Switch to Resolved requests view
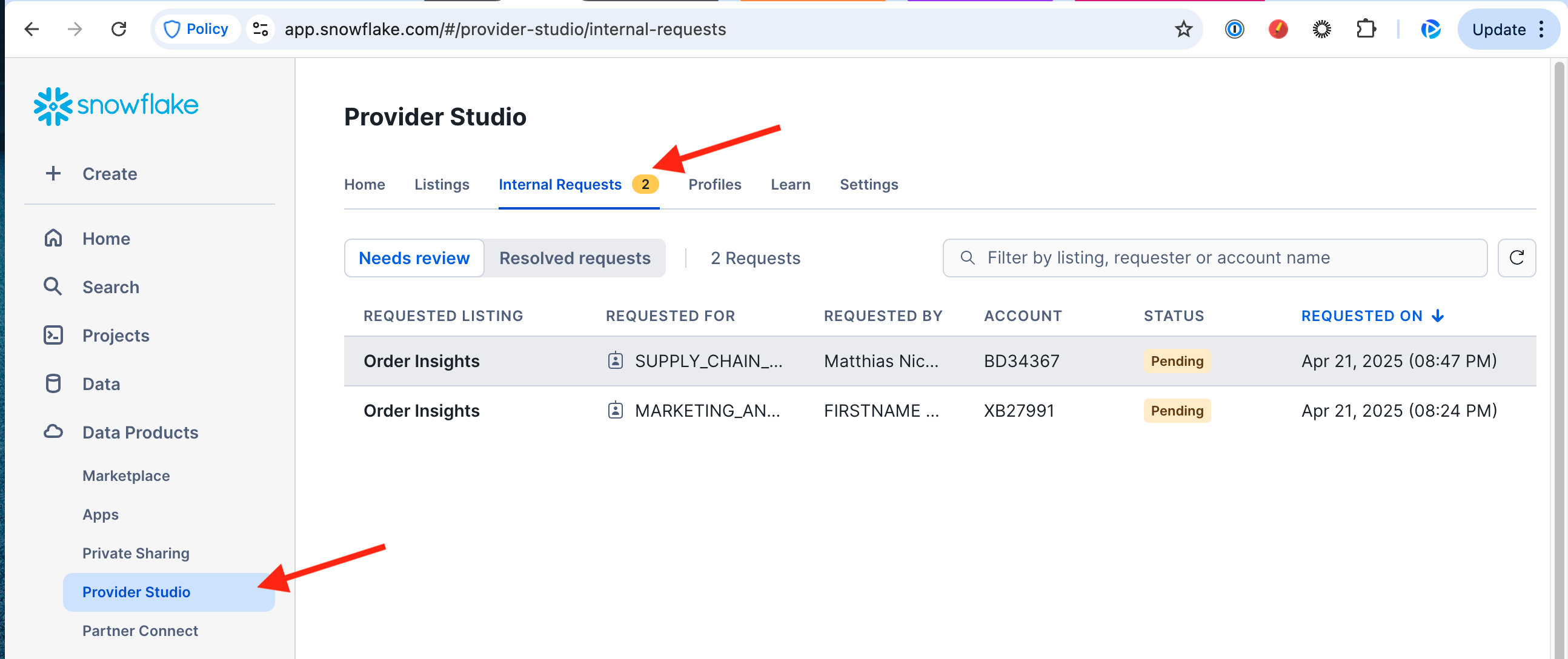The height and width of the screenshot is (659, 1568). 574,258
